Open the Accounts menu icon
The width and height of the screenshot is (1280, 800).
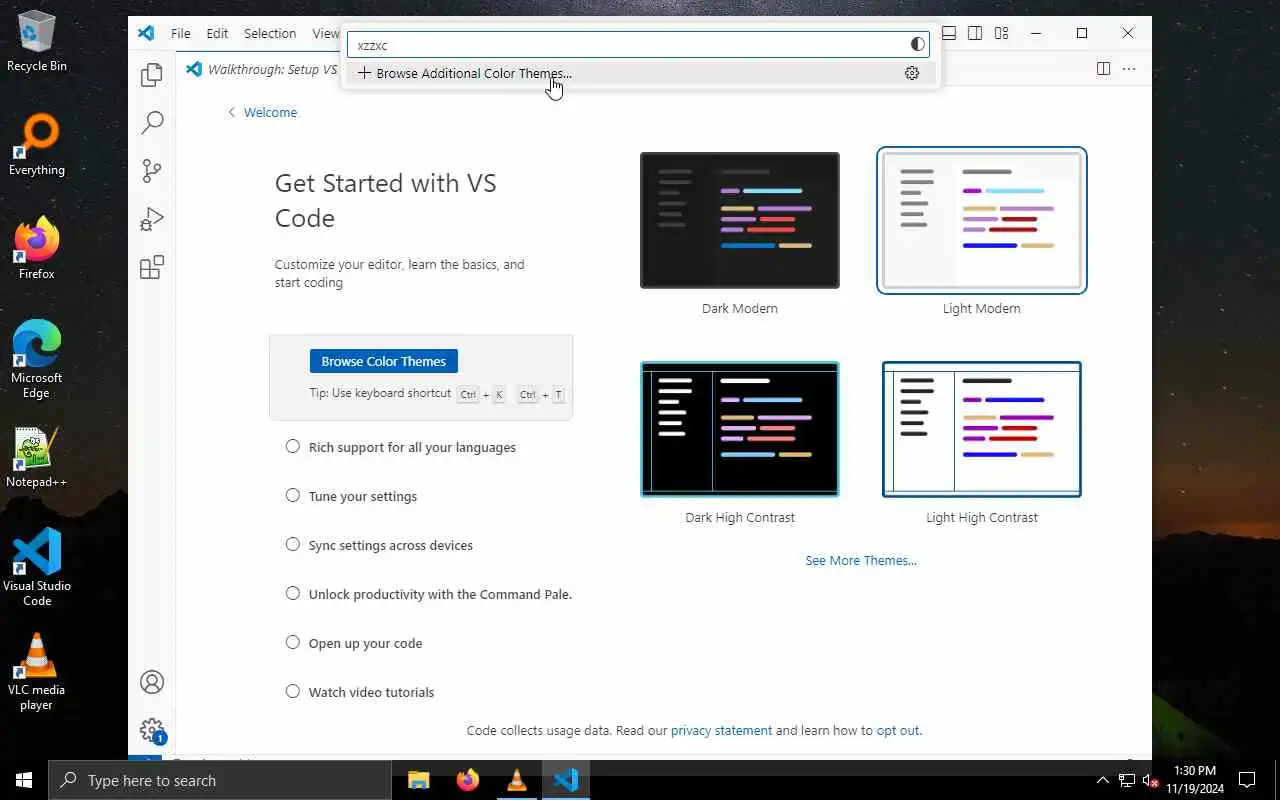tap(152, 682)
